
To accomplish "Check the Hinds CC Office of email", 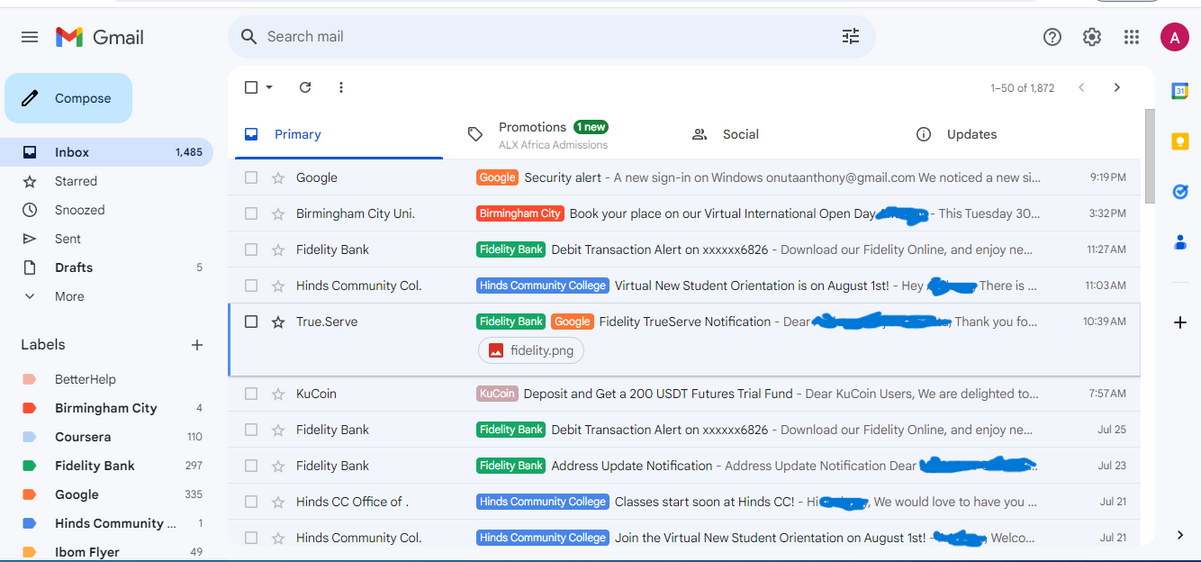I will pyautogui.click(x=251, y=502).
